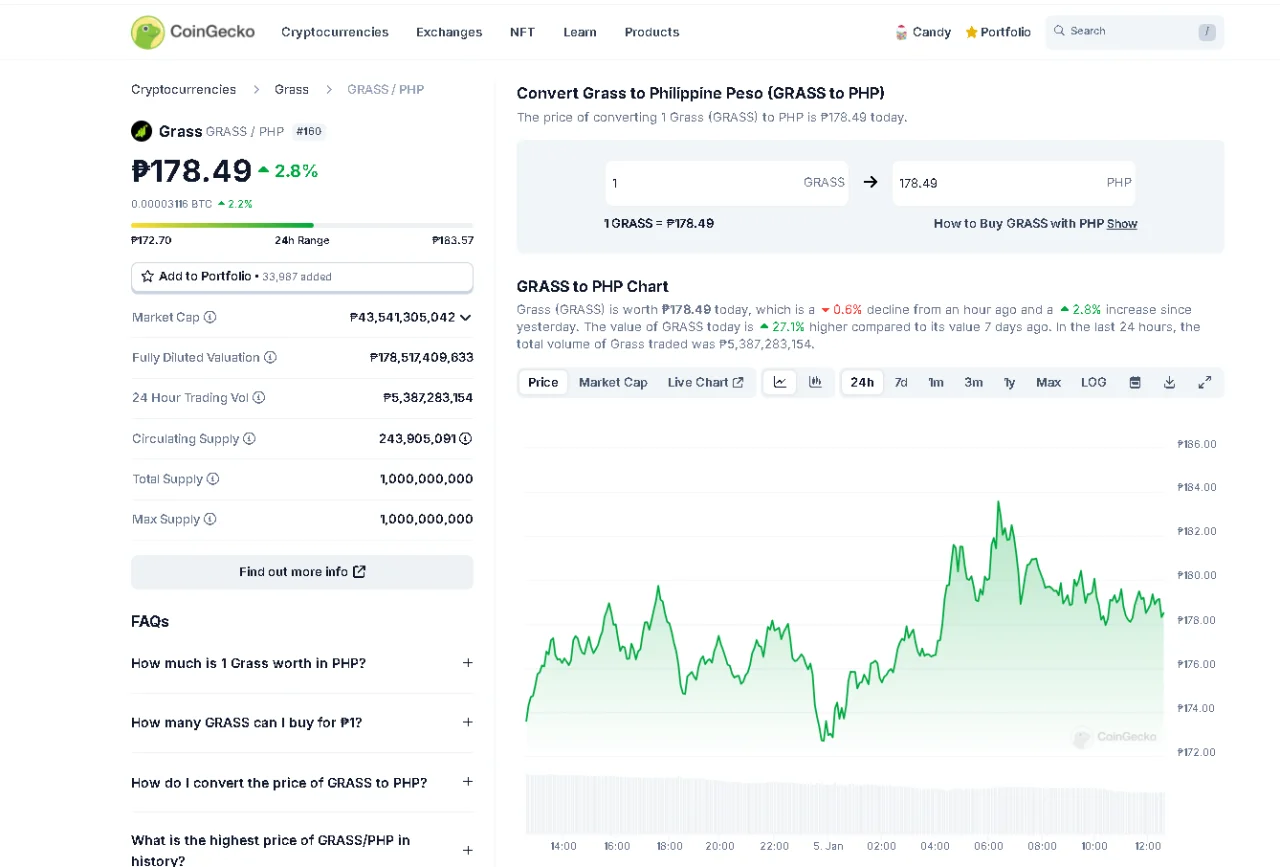Open the Total Supply info icon
Image resolution: width=1280 pixels, height=867 pixels.
point(213,479)
